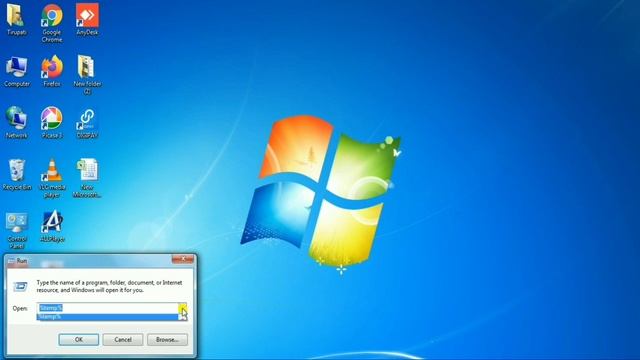Open the Tirupati folder on desktop
640x360 pixels.
pos(16,20)
